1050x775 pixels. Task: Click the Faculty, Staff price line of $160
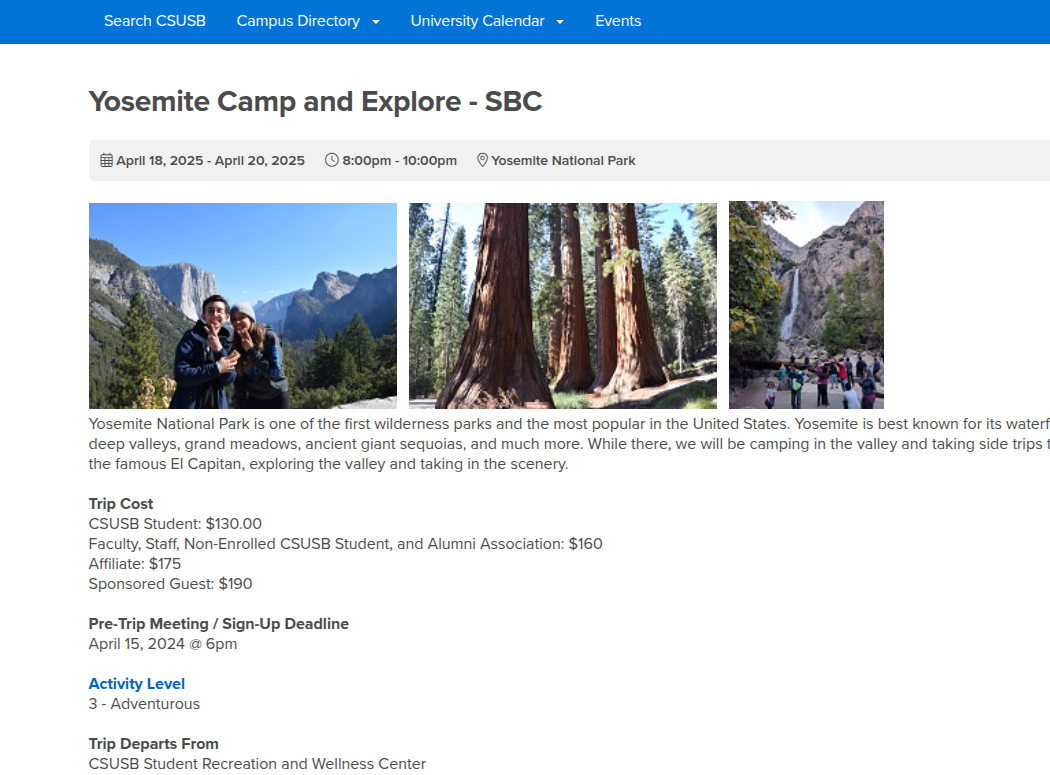pos(346,544)
